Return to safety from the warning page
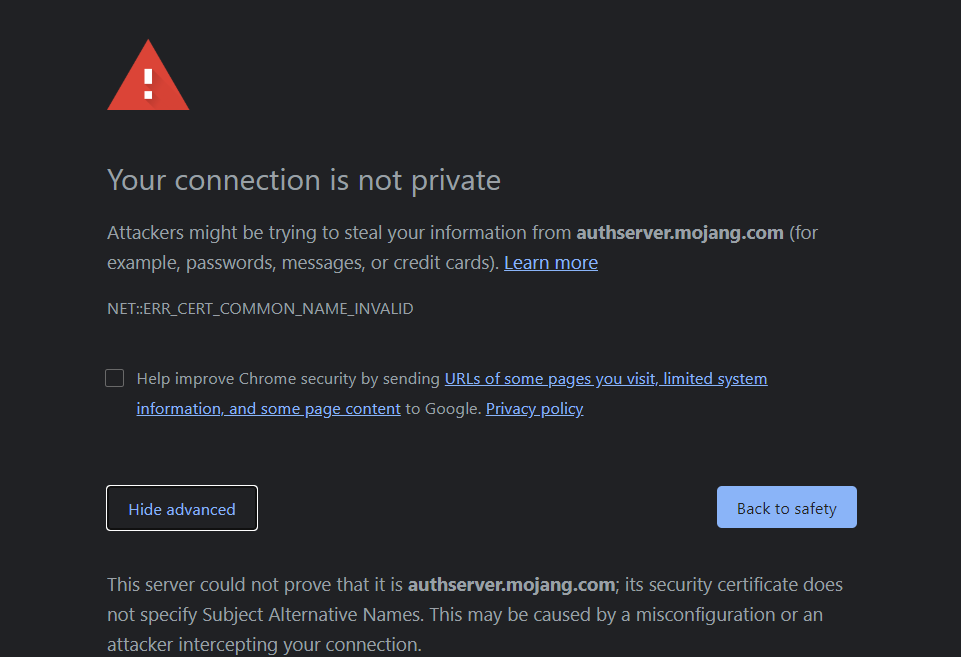961x657 pixels. (786, 507)
